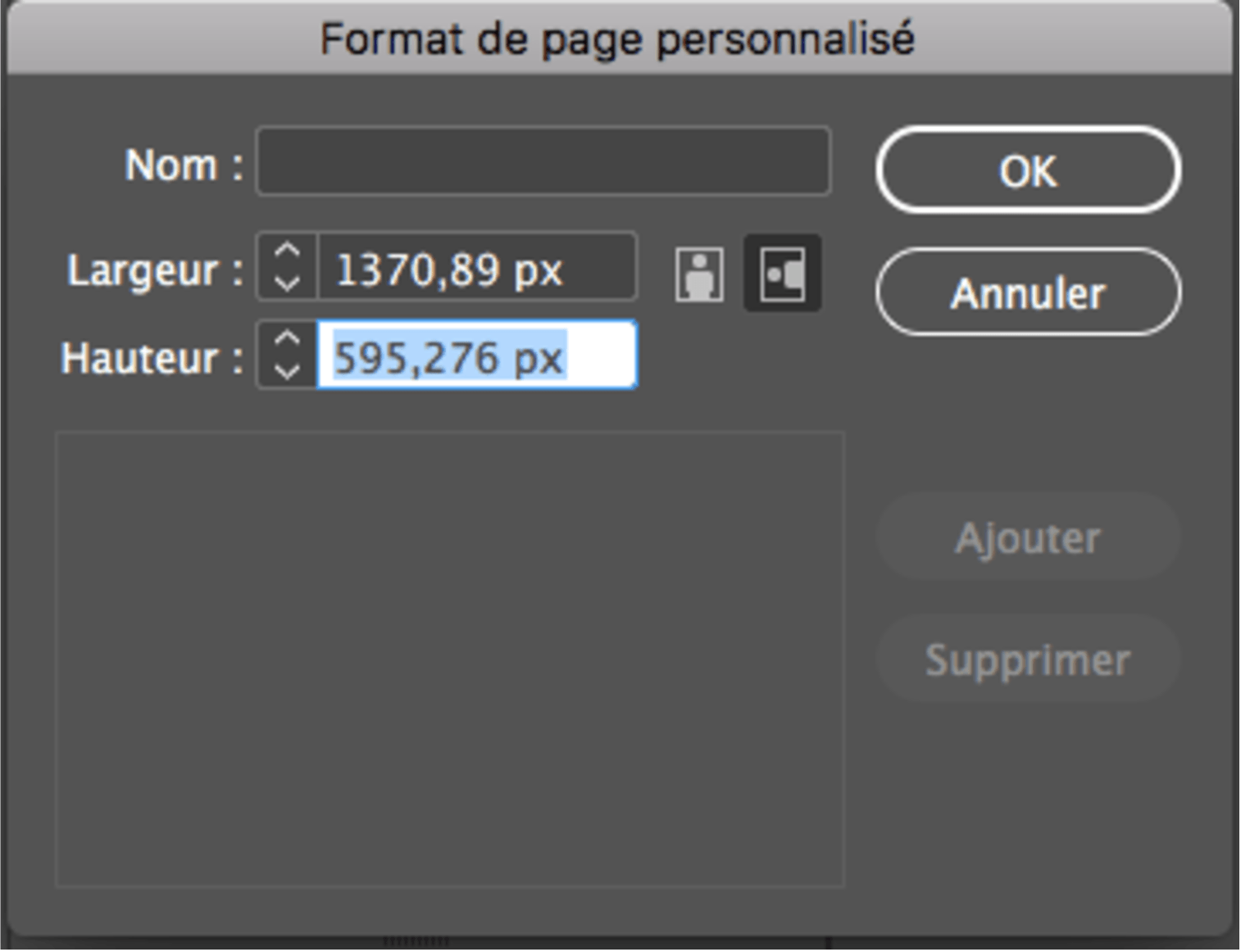Select the portrait orientation icon

(x=698, y=274)
